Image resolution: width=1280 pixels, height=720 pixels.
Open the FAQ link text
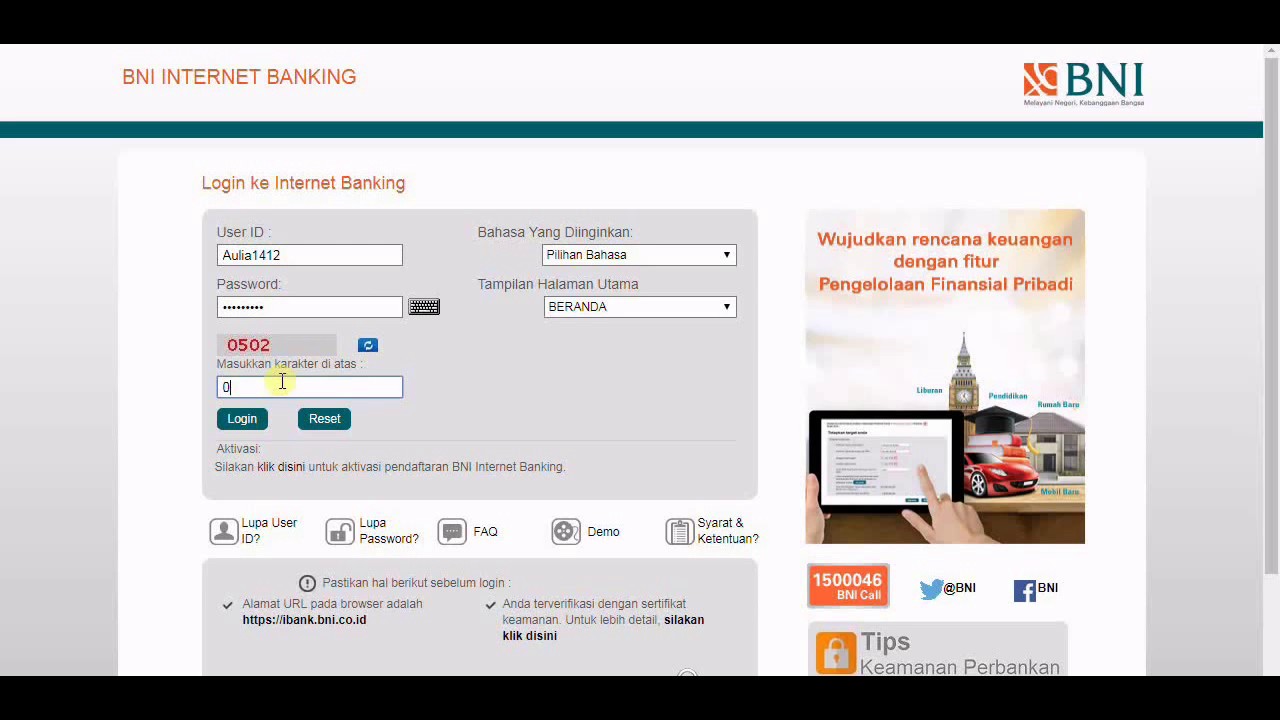pos(485,532)
